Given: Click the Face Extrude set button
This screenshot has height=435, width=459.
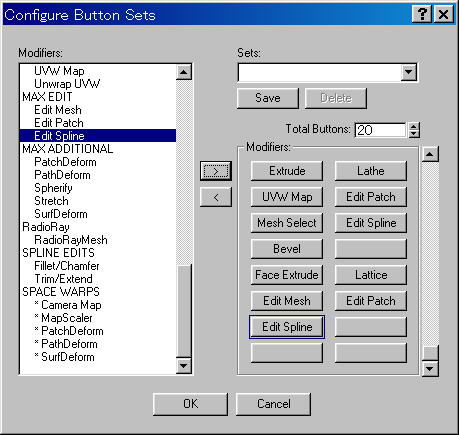Looking at the screenshot, I should click(287, 275).
